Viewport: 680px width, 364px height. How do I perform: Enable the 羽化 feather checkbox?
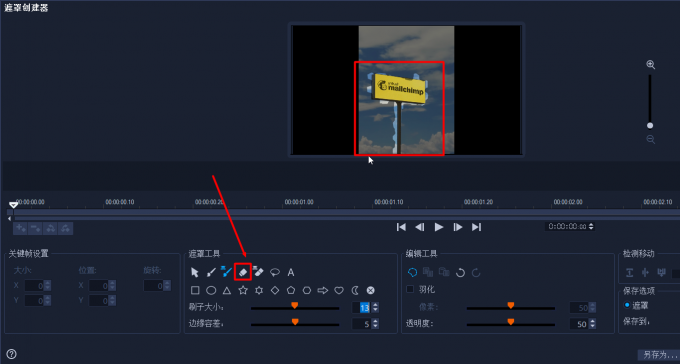(x=410, y=289)
